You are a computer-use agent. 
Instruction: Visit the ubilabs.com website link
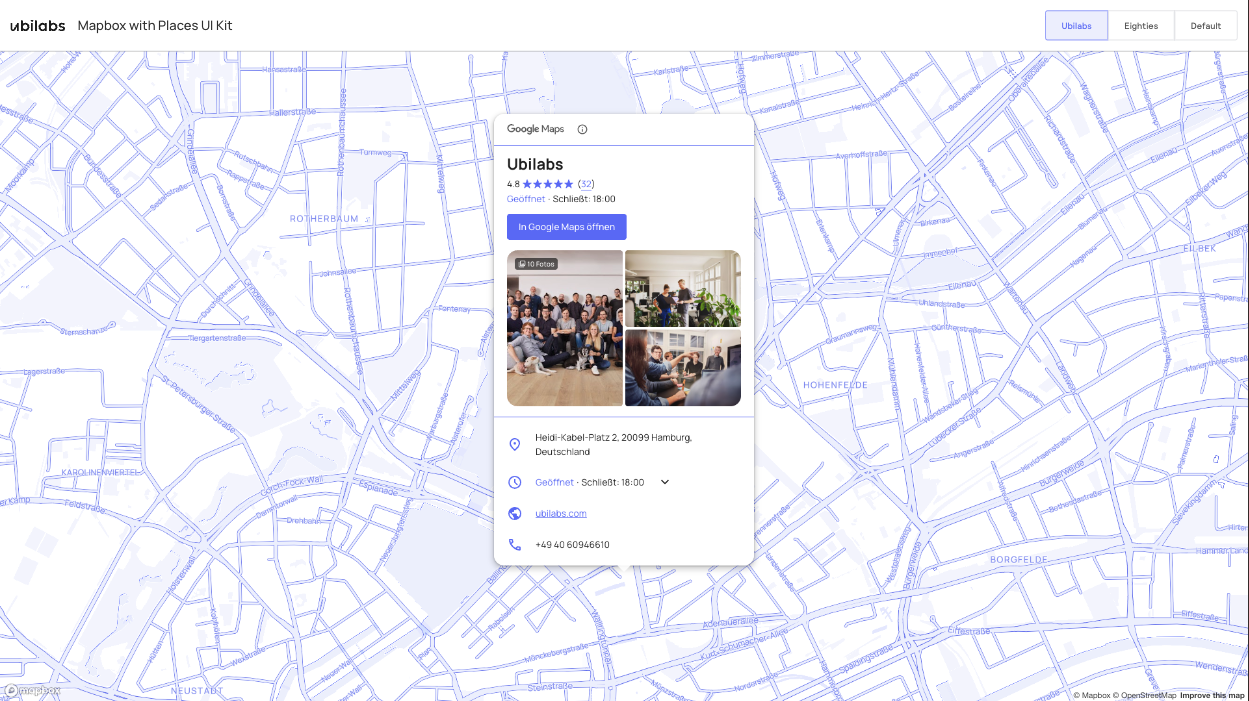[560, 513]
